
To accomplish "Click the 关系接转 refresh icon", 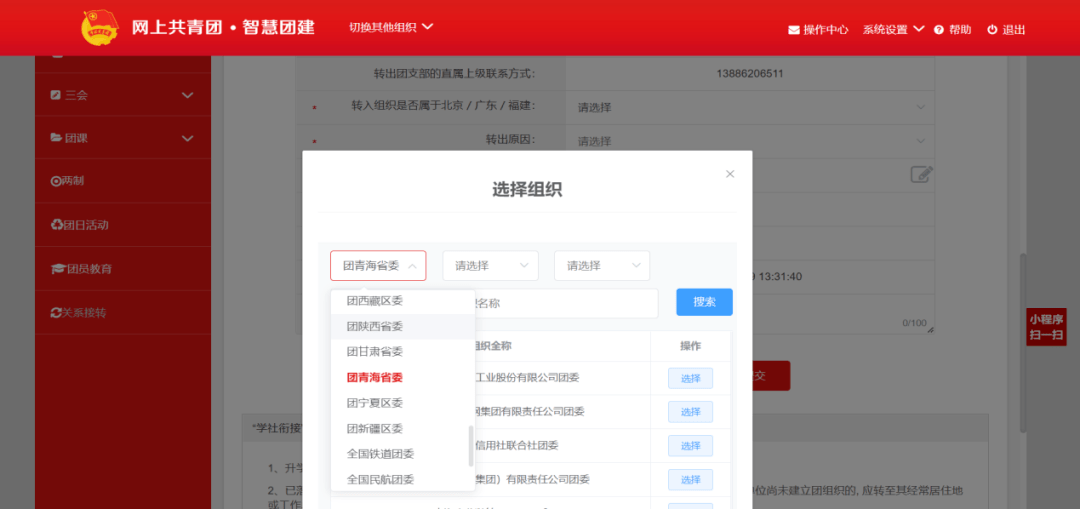I will click(56, 313).
